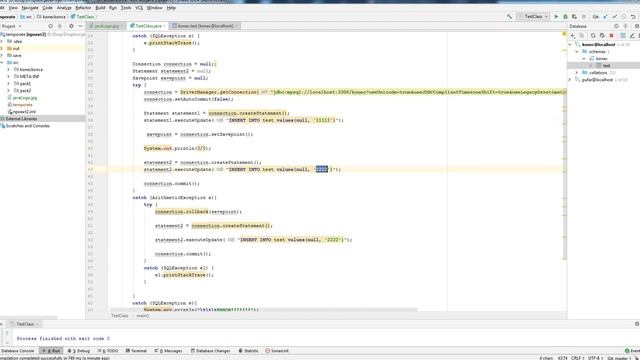
Task: Open the Debug tool window
Action: tap(78, 351)
